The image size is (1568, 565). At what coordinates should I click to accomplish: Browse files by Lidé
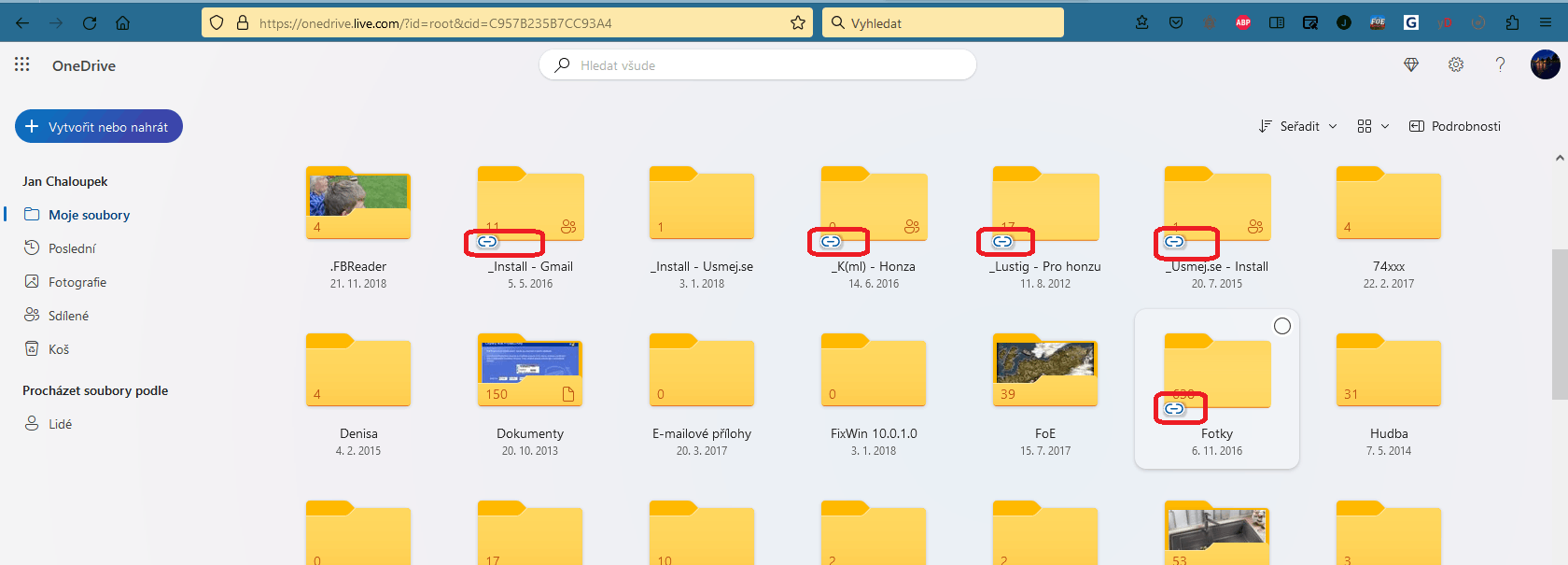click(49, 424)
